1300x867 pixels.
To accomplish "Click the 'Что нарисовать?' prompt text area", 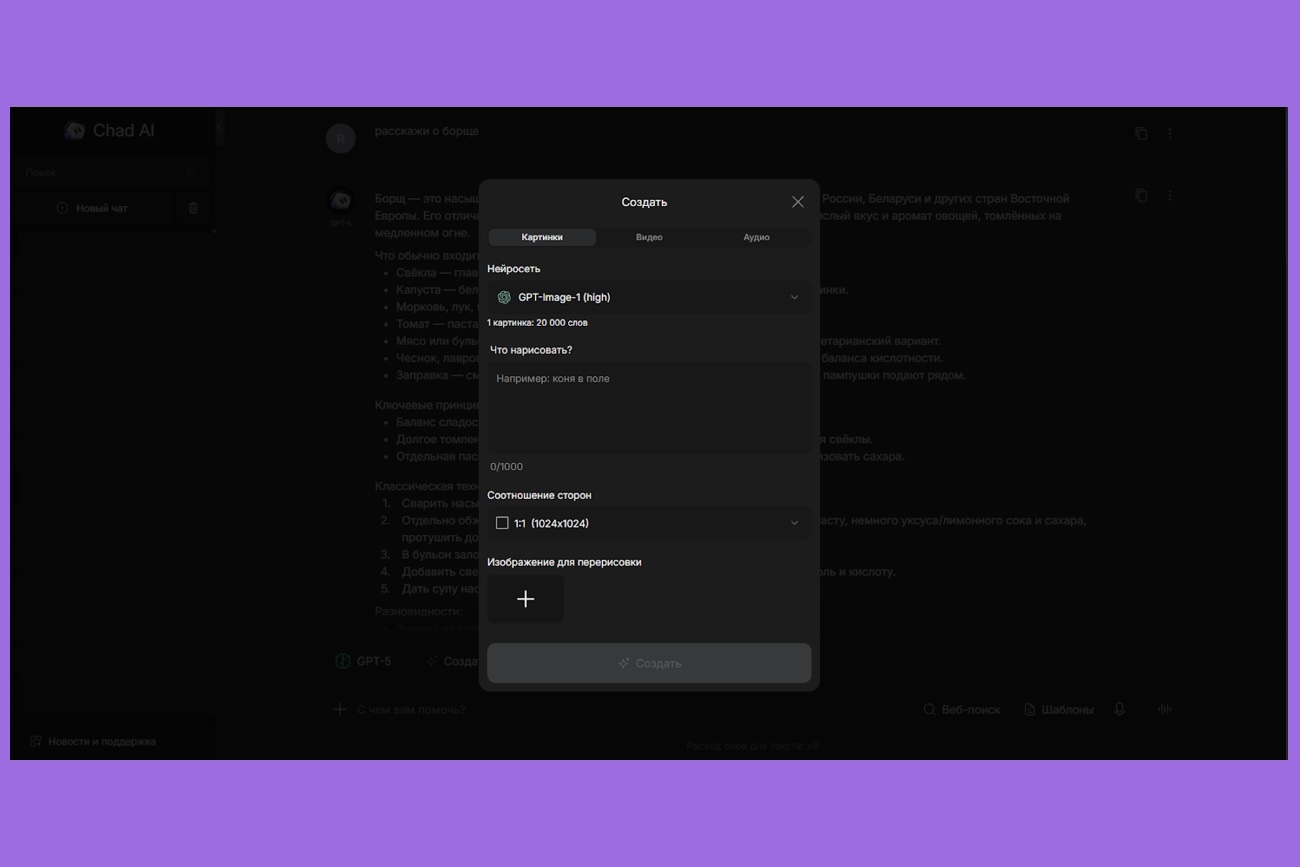I will coord(648,408).
